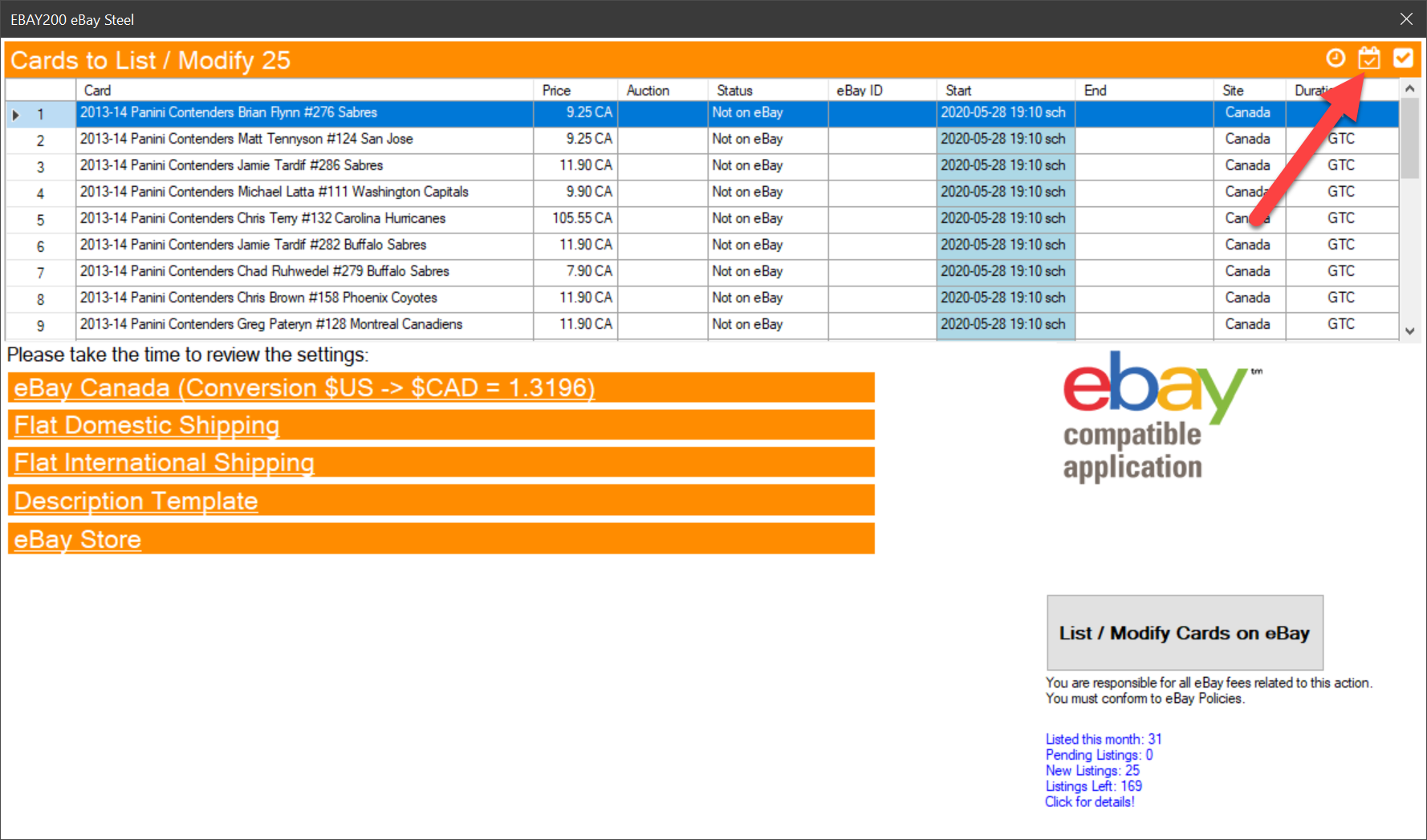Select Chad Ruhwedel #279 Buffalo Sabres card
This screenshot has height=840, width=1427.
pyautogui.click(x=305, y=272)
